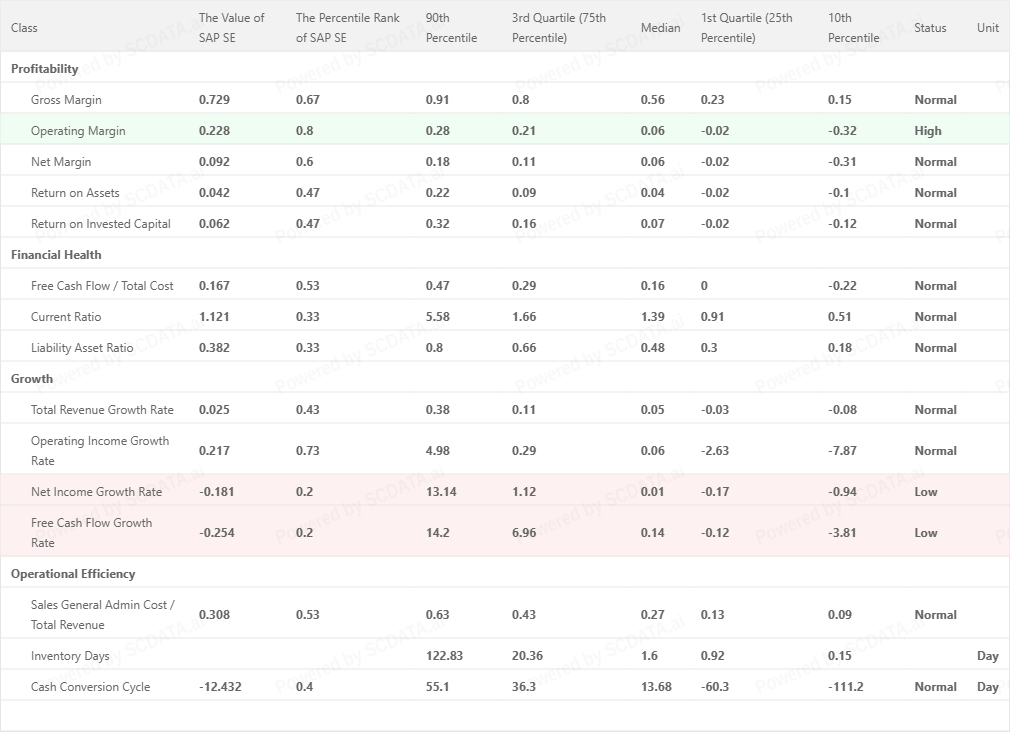This screenshot has width=1010, height=732.
Task: Select the Median column header
Action: [660, 28]
